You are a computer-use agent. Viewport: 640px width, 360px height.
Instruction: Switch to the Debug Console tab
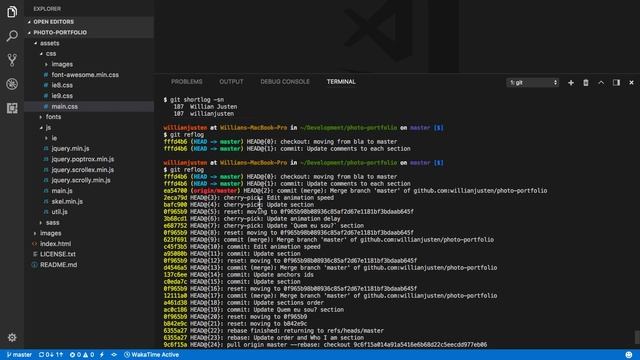(x=285, y=82)
